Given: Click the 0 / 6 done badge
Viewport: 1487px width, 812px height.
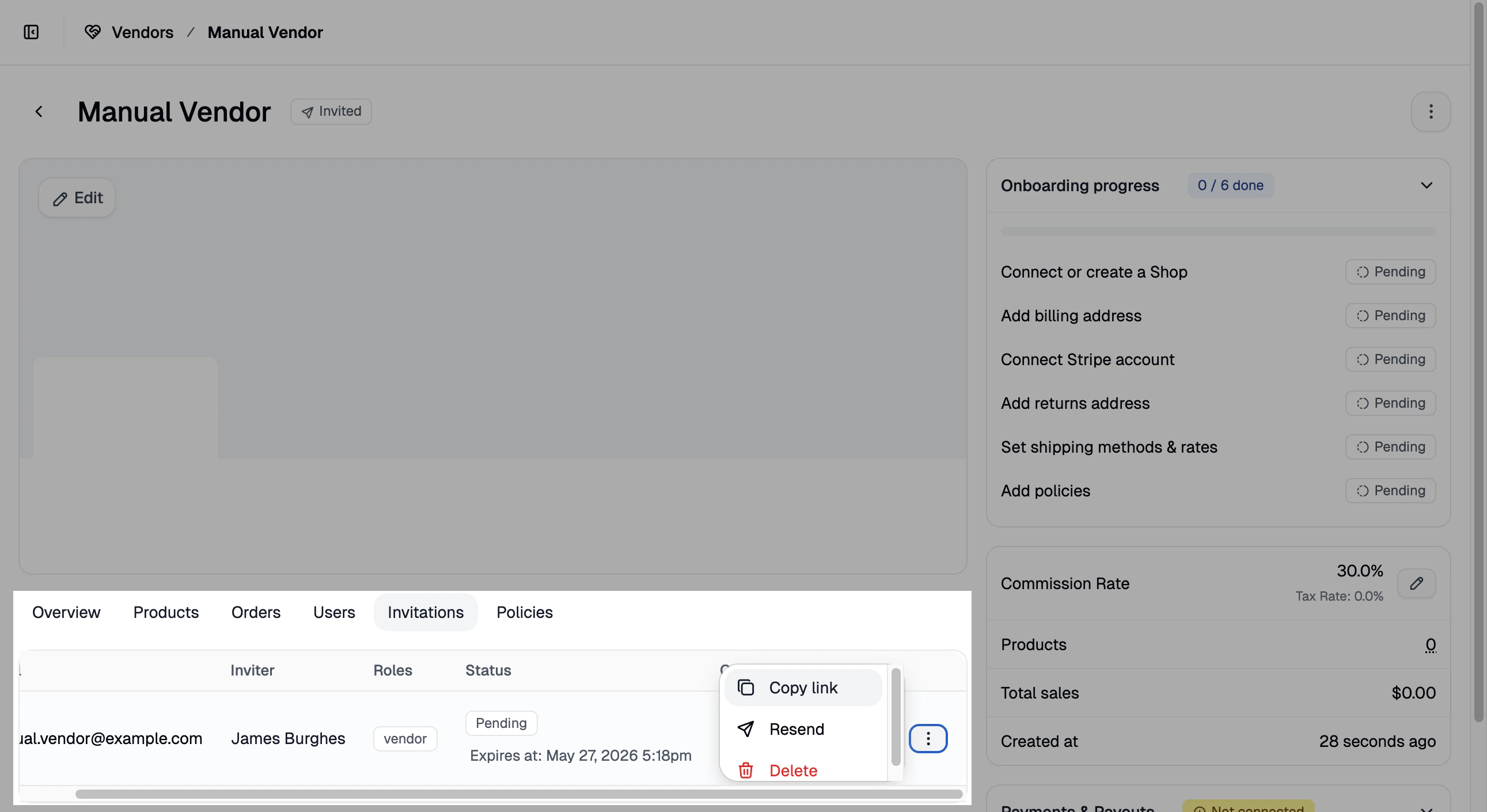Looking at the screenshot, I should (1230, 185).
